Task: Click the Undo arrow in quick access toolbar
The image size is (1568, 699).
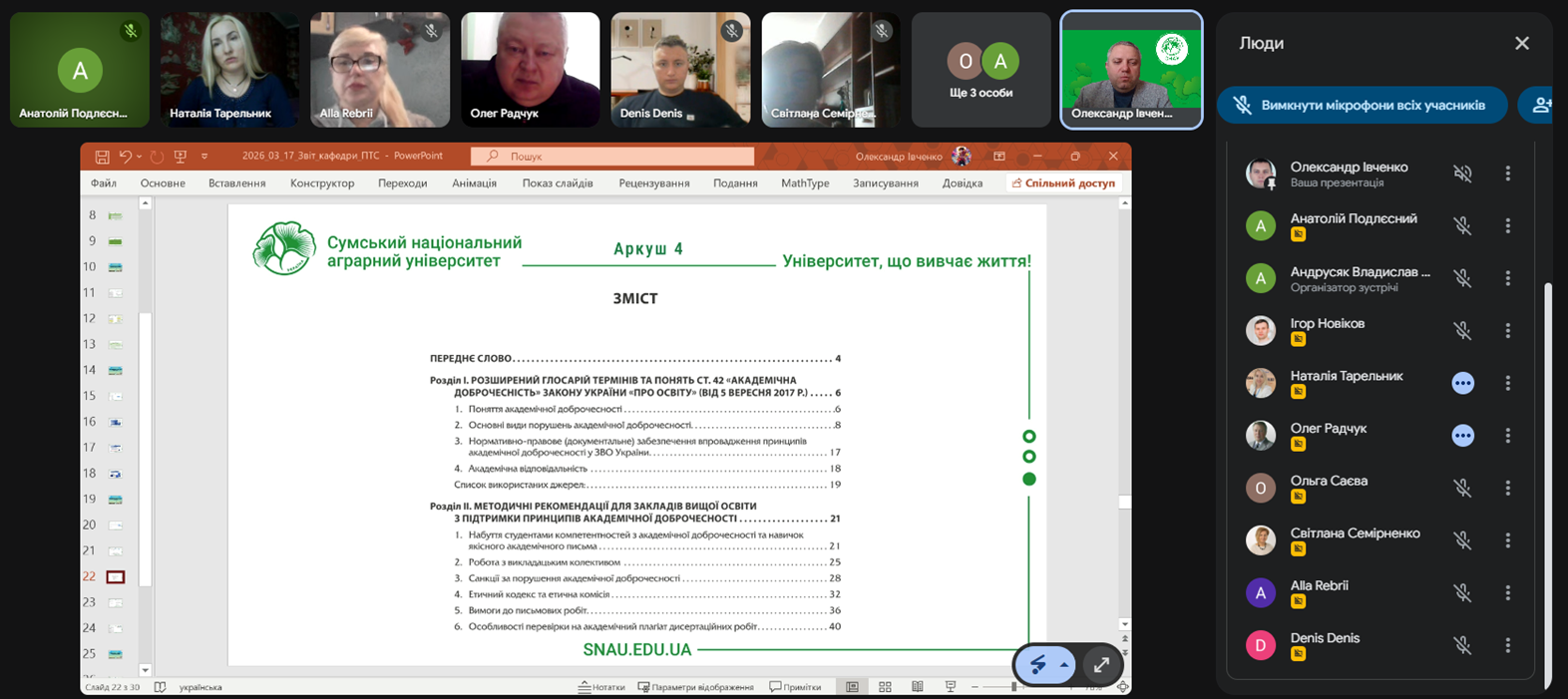Action: point(125,157)
